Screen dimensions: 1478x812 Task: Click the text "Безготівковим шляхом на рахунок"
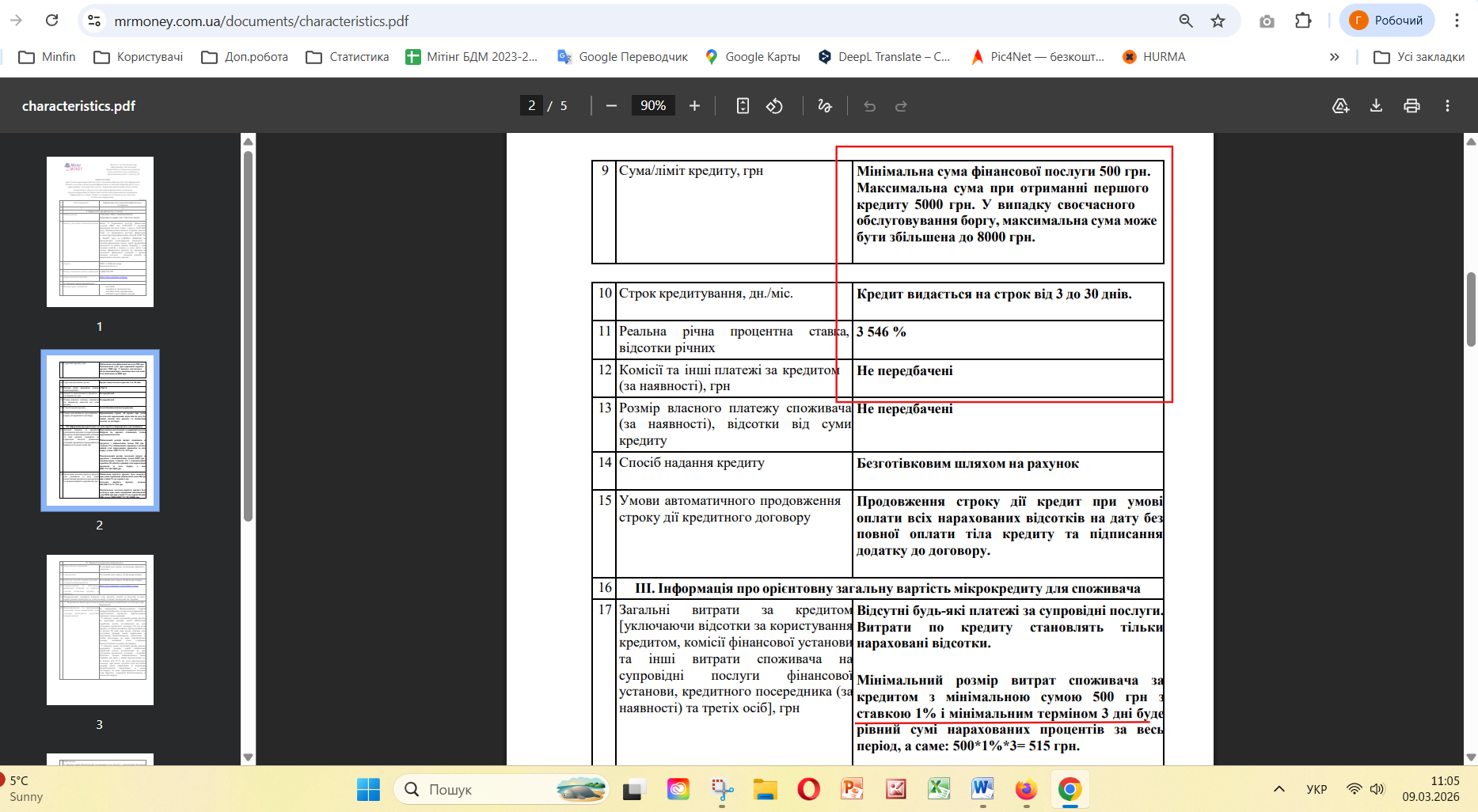click(967, 464)
